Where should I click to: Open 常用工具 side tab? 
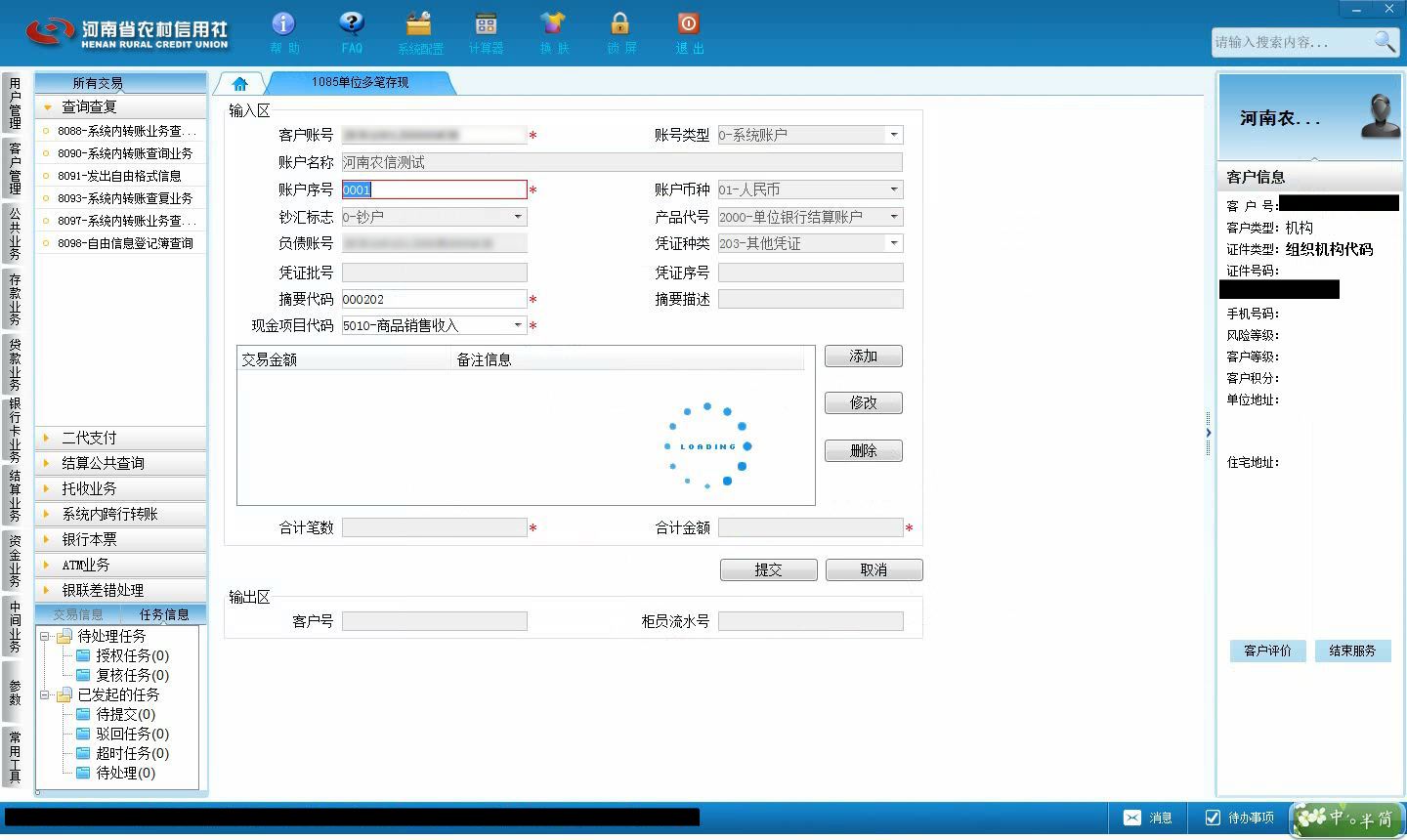tap(15, 756)
